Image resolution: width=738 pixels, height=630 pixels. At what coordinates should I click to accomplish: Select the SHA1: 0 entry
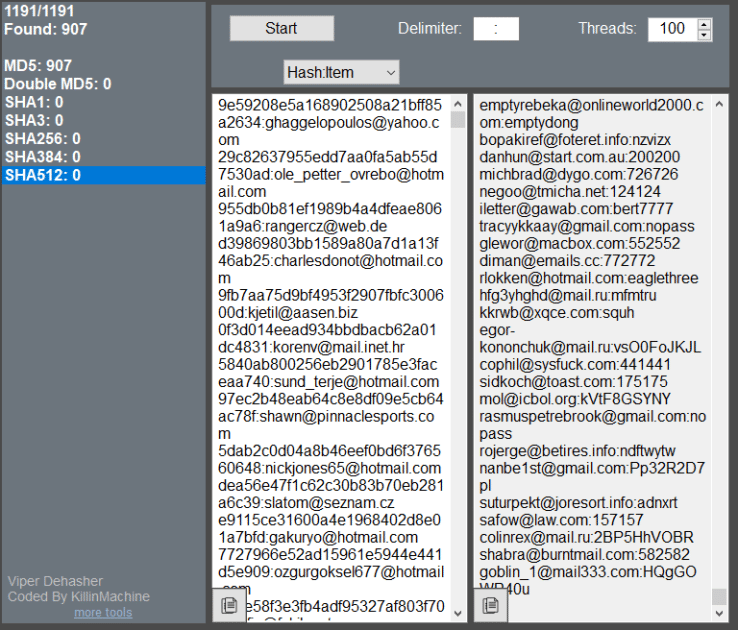[104, 102]
